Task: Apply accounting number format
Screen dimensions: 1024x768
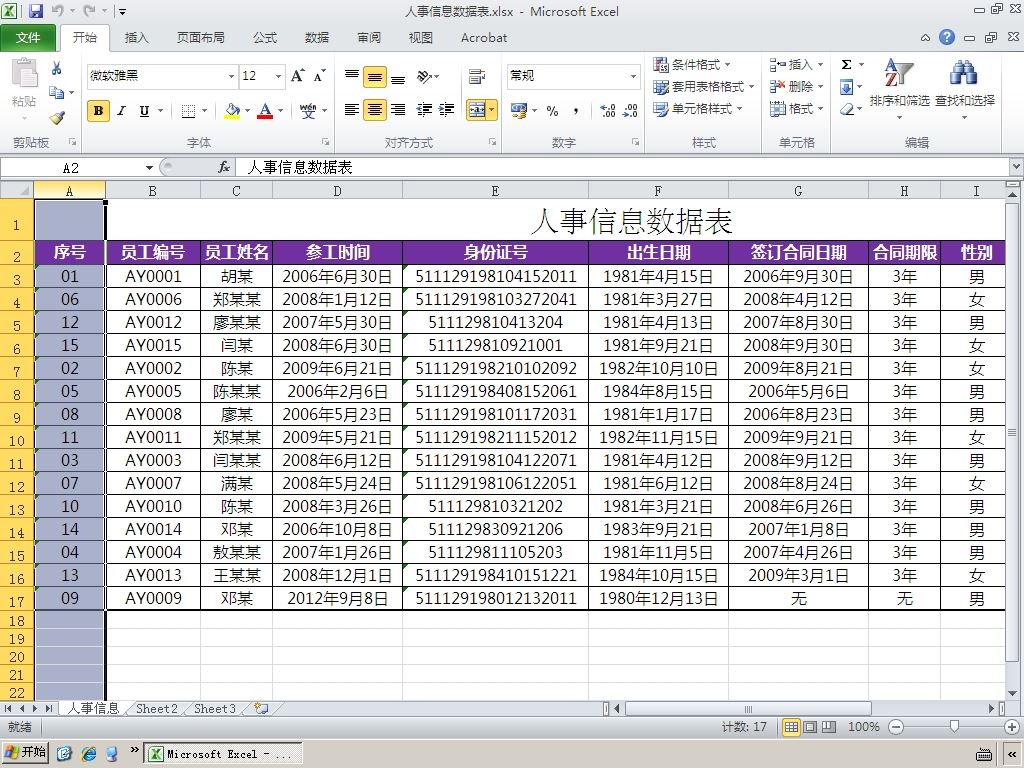Action: [519, 110]
